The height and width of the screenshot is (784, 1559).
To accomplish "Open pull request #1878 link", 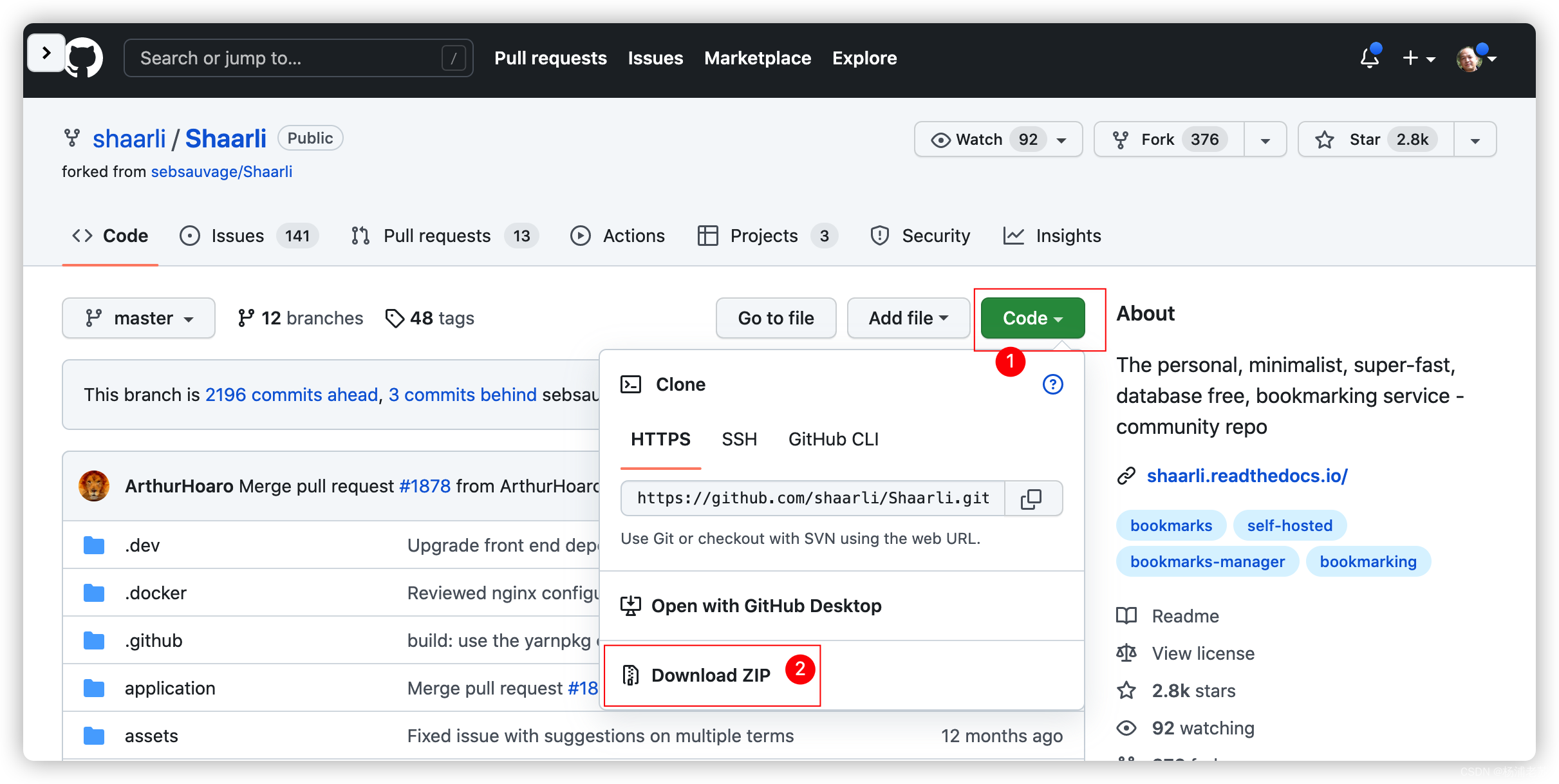I will coord(425,486).
